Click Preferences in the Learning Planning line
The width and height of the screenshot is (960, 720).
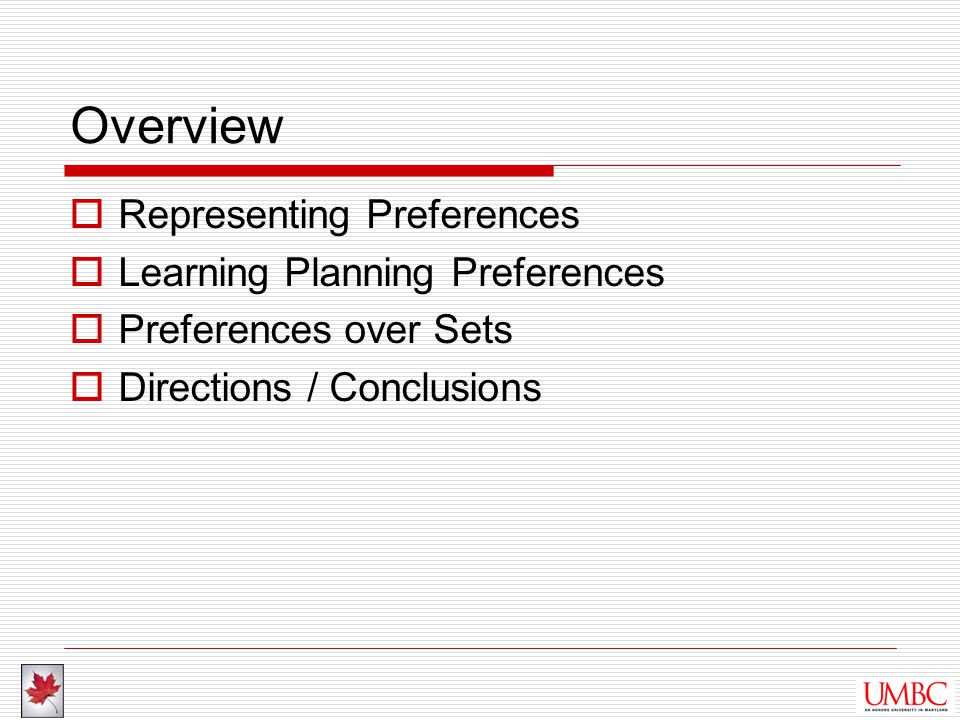pos(558,272)
